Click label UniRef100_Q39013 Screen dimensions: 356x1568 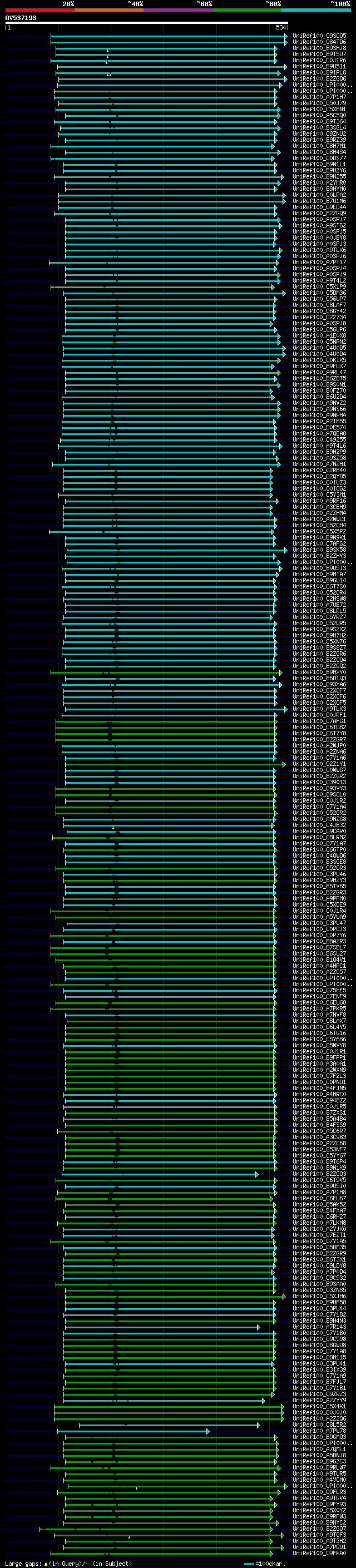319,782
